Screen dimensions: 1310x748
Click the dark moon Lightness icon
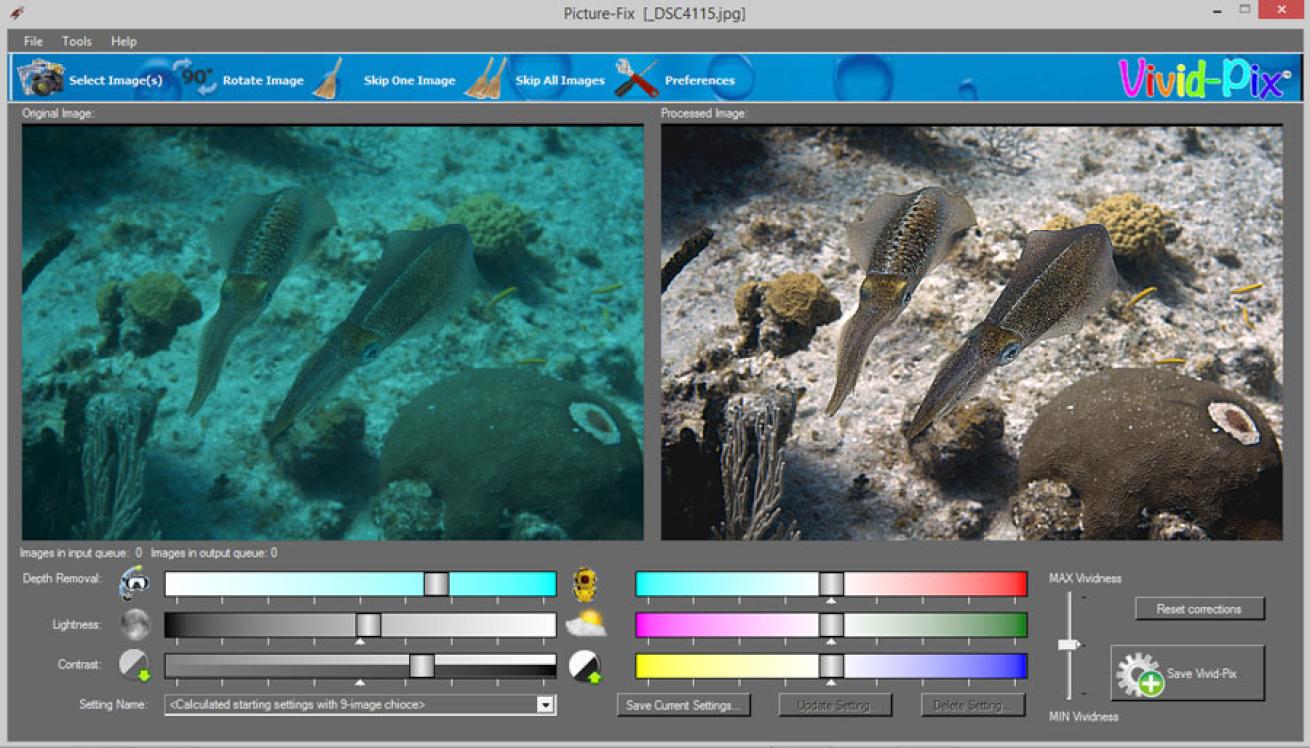point(135,625)
